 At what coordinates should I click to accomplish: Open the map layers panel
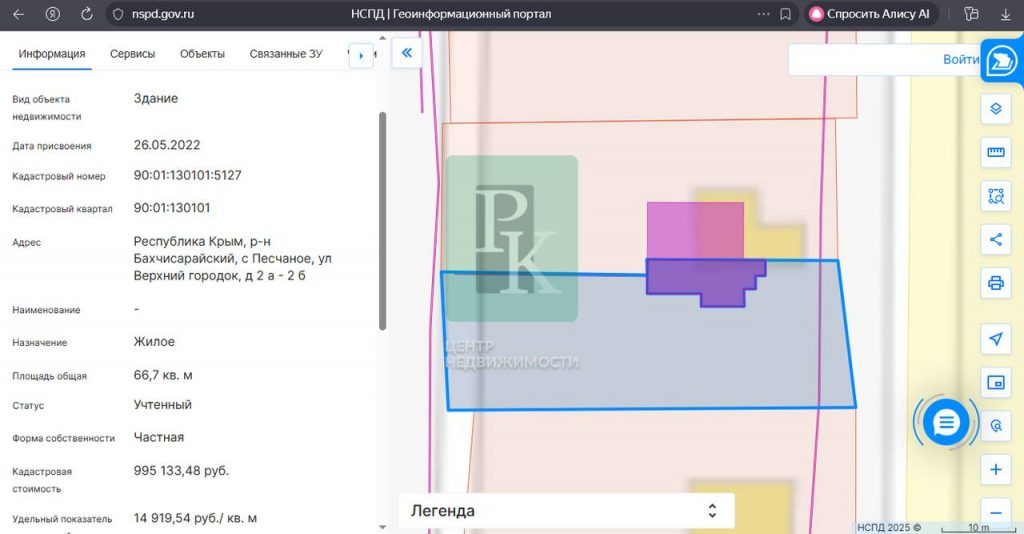pyautogui.click(x=995, y=108)
